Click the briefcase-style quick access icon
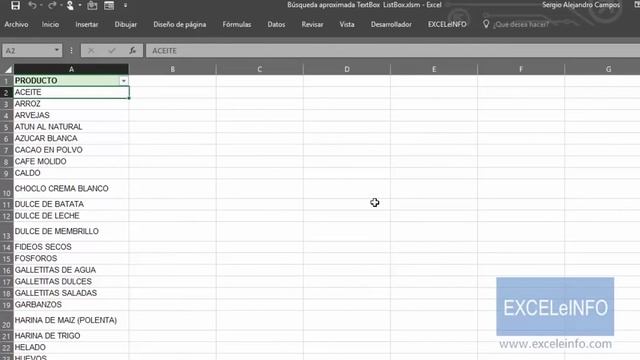 pos(92,5)
